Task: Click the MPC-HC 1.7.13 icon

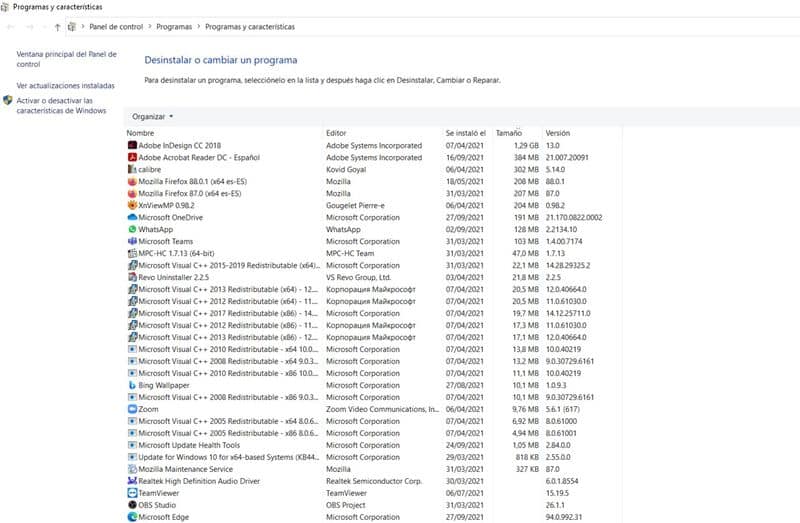Action: (x=132, y=253)
